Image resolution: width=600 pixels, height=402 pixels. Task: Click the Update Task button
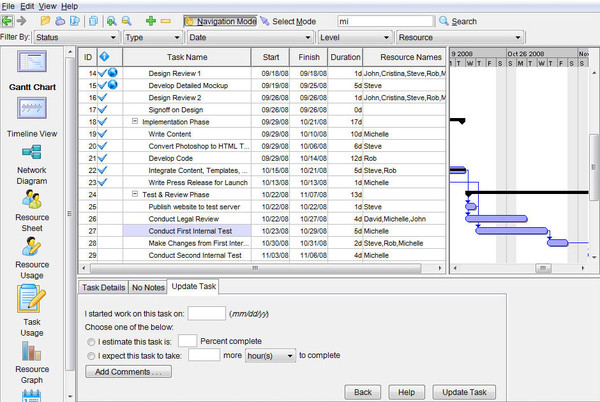pos(469,391)
